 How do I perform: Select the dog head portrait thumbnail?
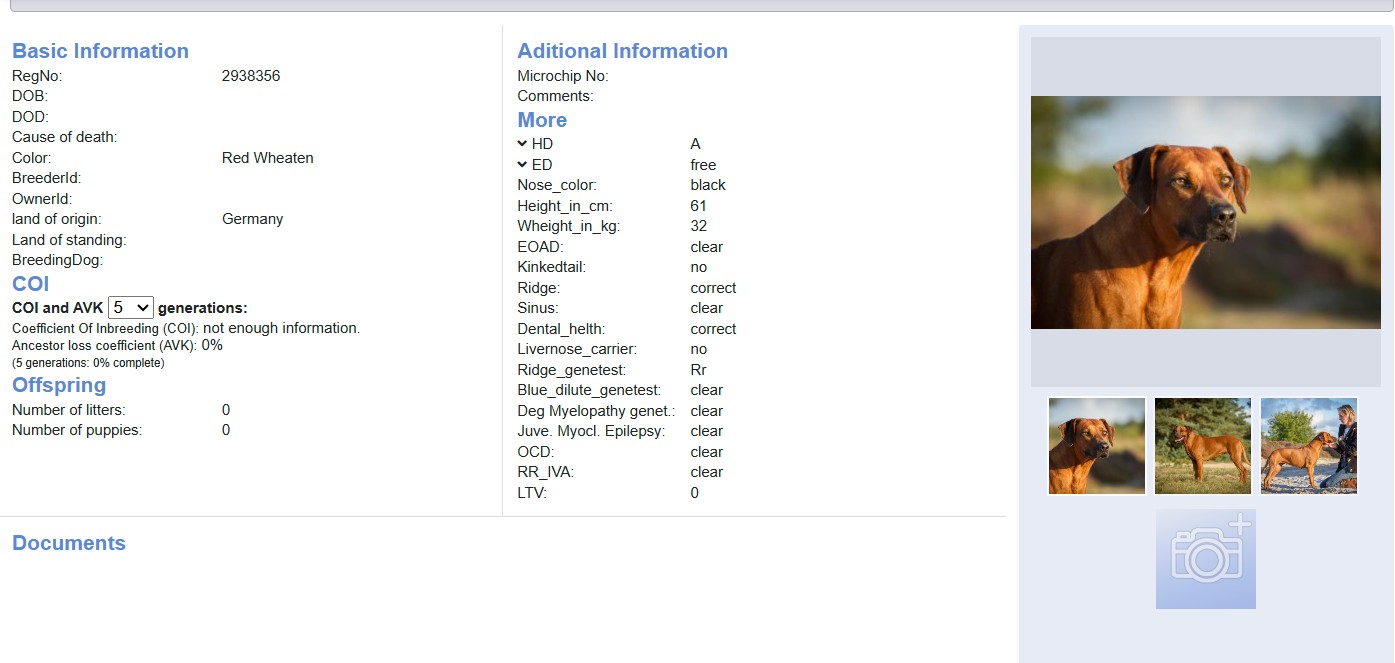point(1097,446)
